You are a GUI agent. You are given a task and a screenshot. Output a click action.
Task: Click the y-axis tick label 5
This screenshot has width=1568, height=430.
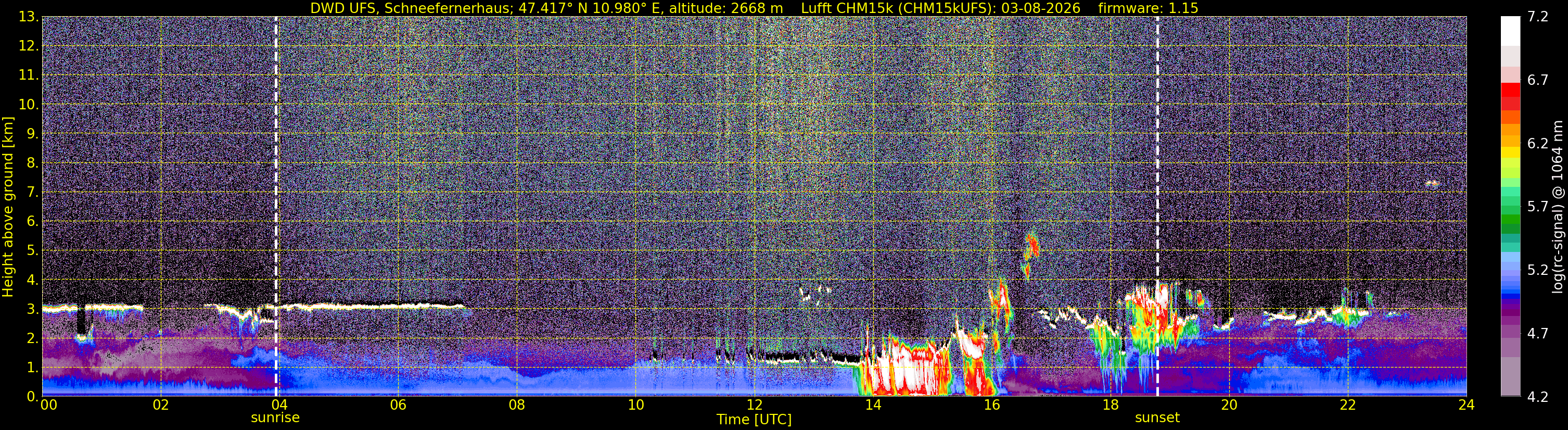click(x=33, y=251)
